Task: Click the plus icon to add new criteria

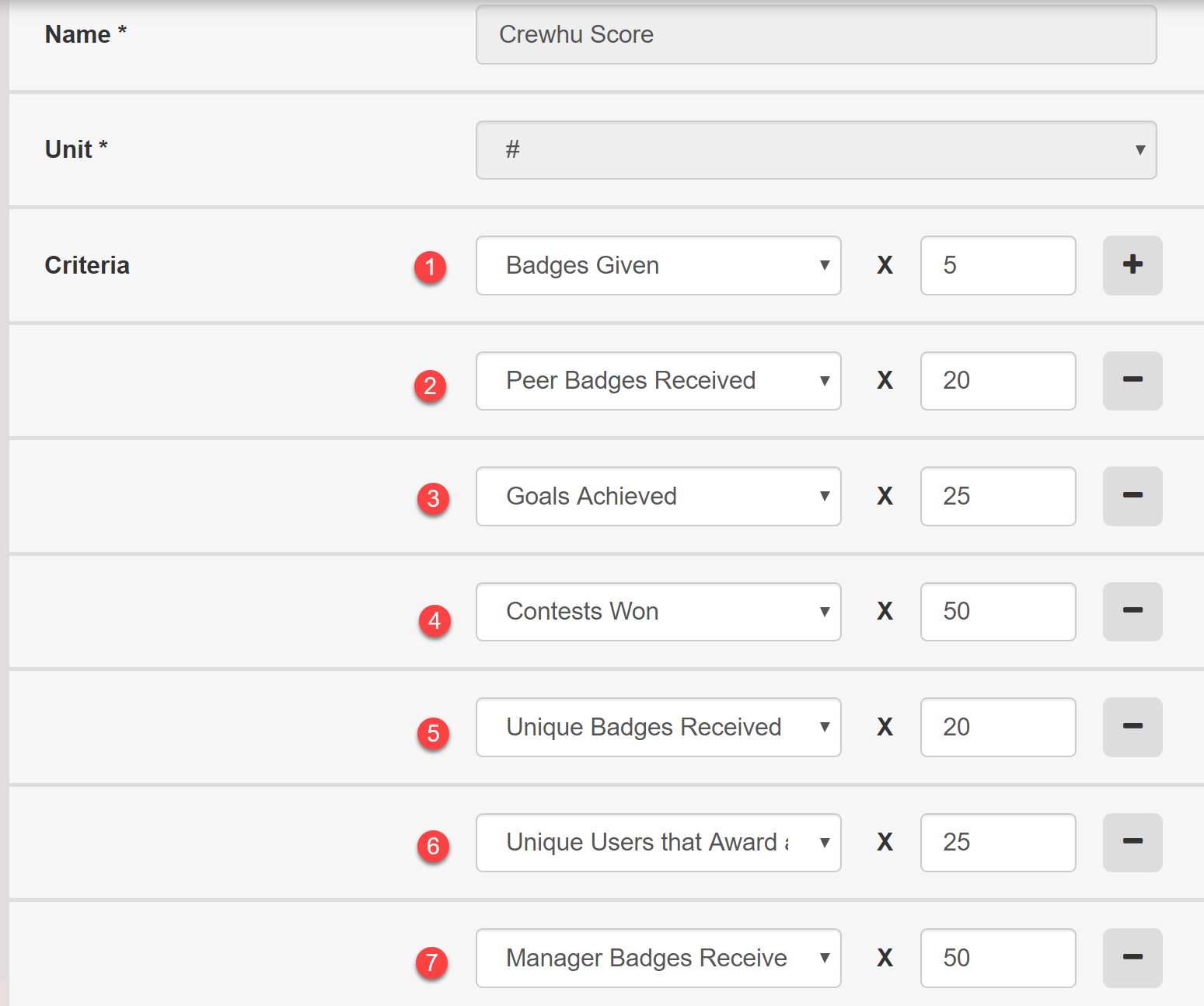Action: (x=1132, y=265)
